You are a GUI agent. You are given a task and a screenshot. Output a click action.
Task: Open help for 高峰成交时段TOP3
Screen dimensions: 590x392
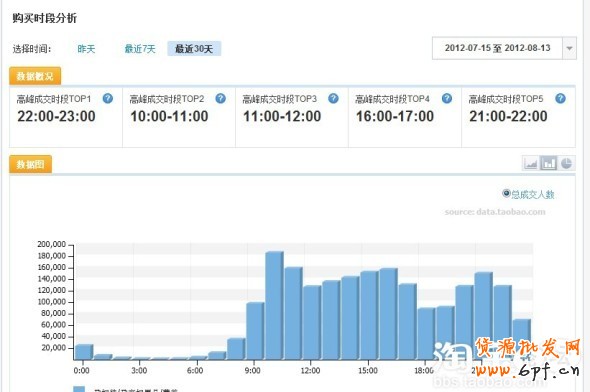pyautogui.click(x=333, y=99)
